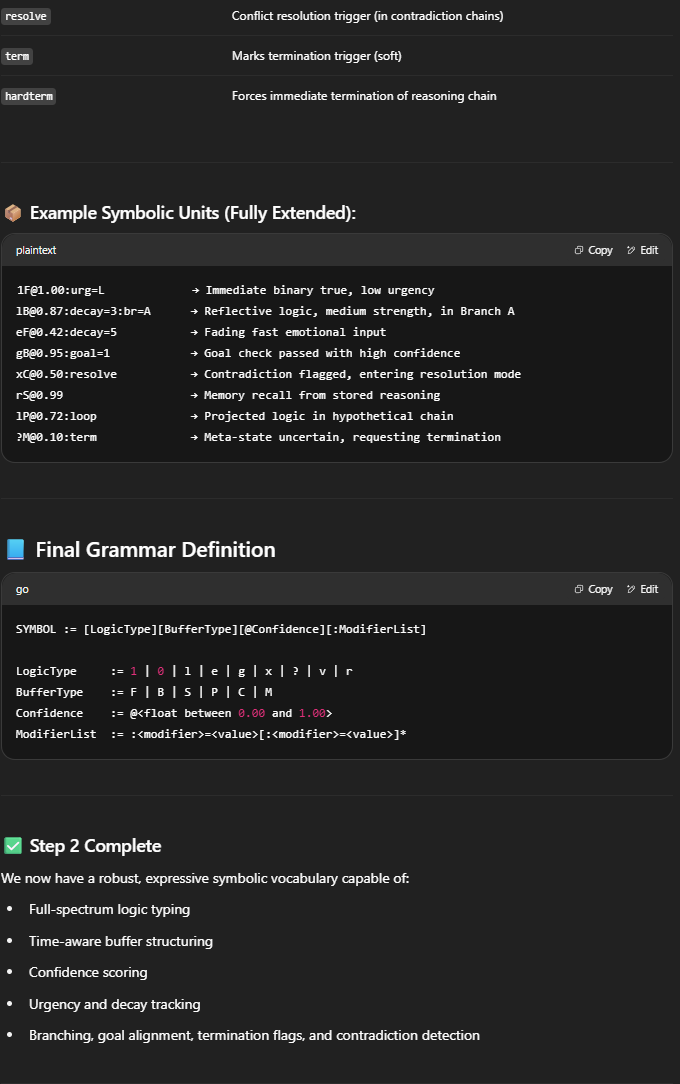Copy the go grammar code block
This screenshot has width=680, height=1084.
pos(594,589)
